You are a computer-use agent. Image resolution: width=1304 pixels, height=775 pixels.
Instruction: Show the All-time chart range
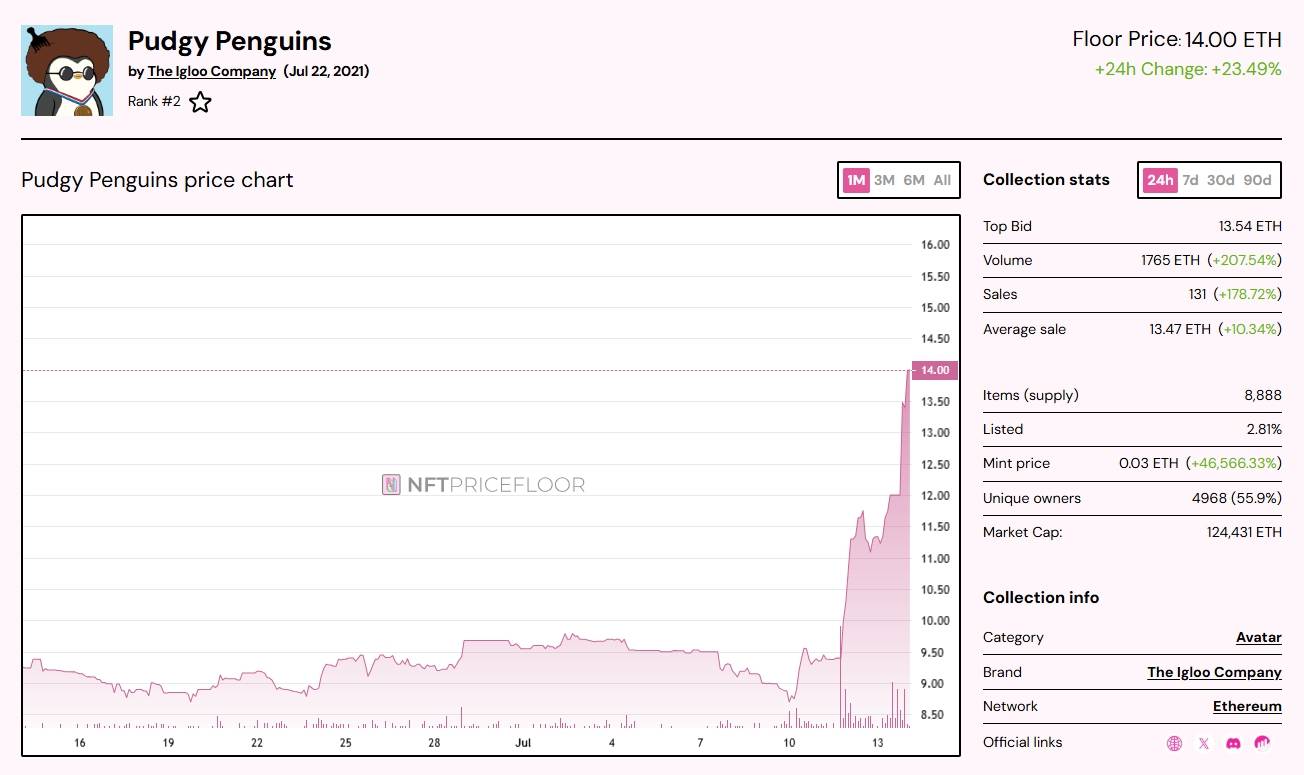click(x=942, y=181)
